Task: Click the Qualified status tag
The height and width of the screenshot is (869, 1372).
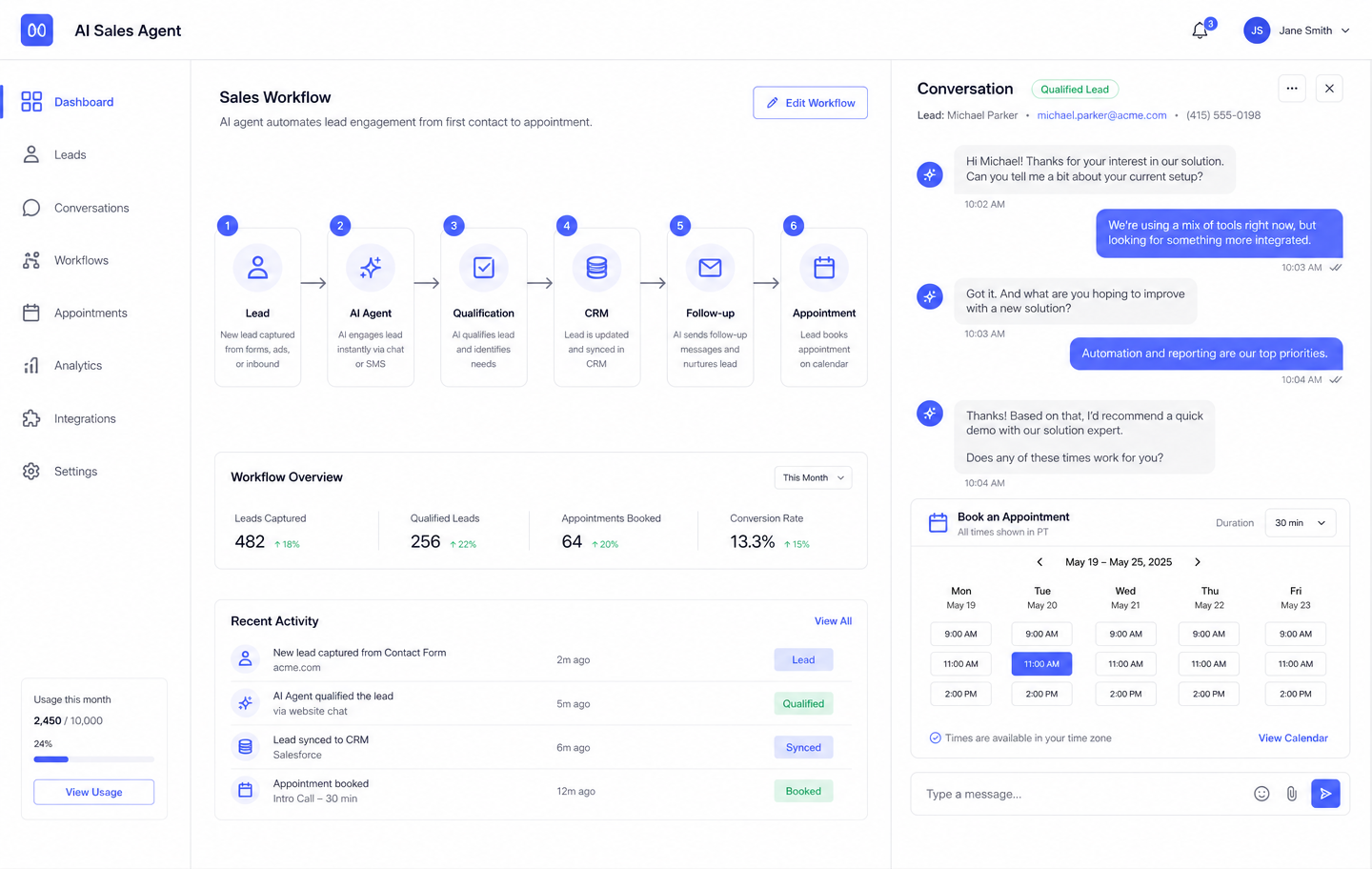Action: pos(803,703)
